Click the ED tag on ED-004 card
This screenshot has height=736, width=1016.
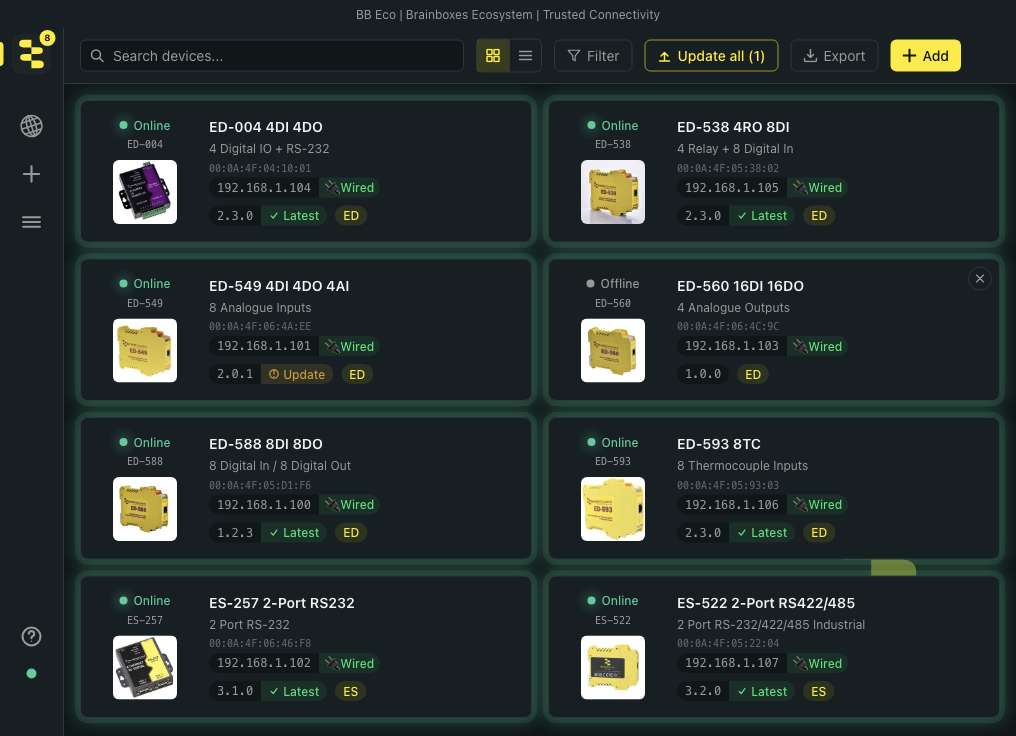[351, 216]
